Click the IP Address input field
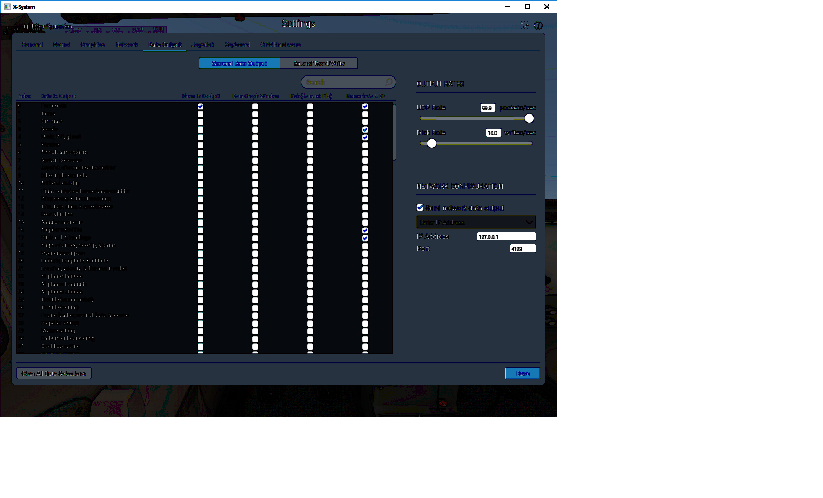823x498 pixels. (506, 236)
